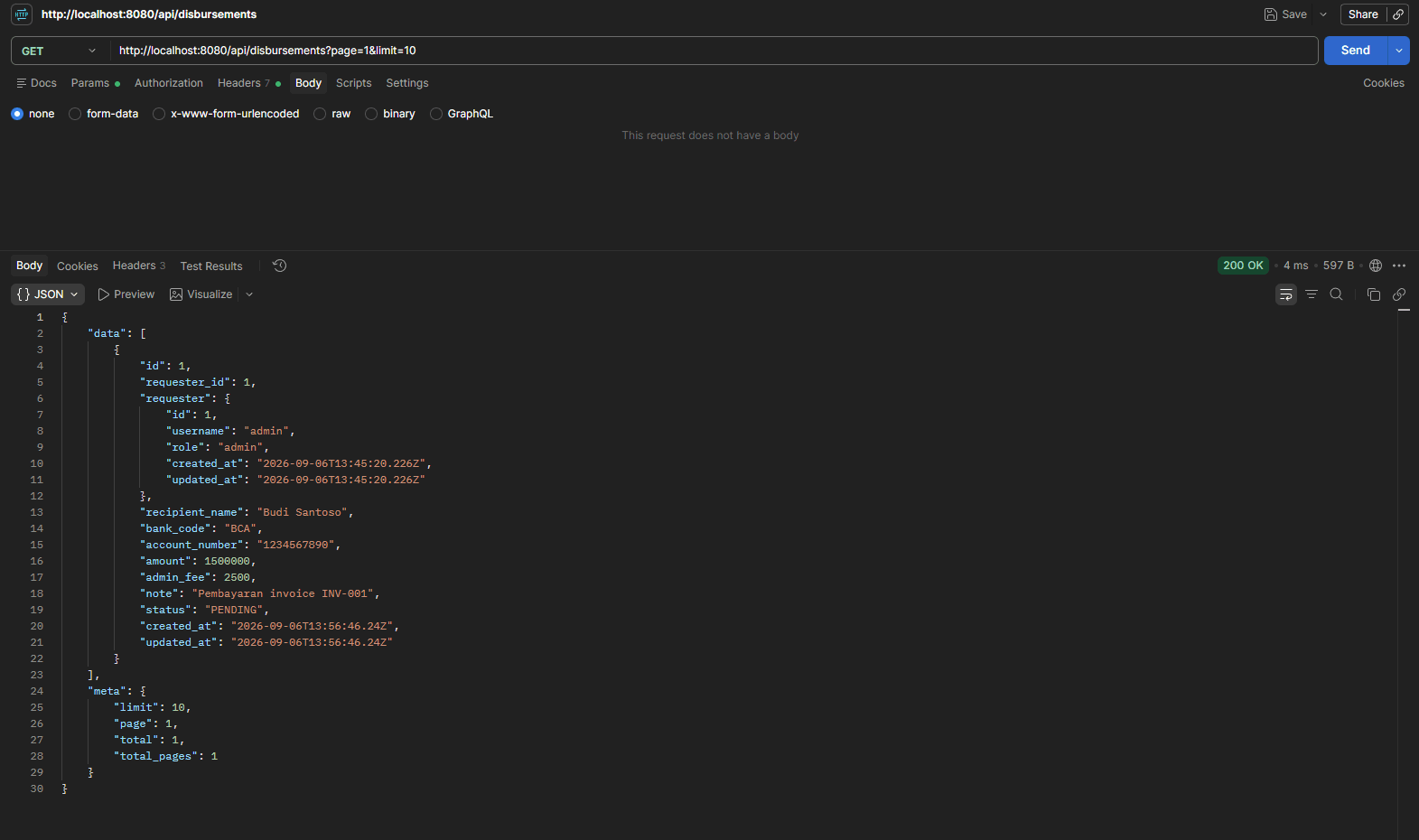This screenshot has height=840, width=1419.
Task: Click the network globe icon
Action: [1376, 266]
